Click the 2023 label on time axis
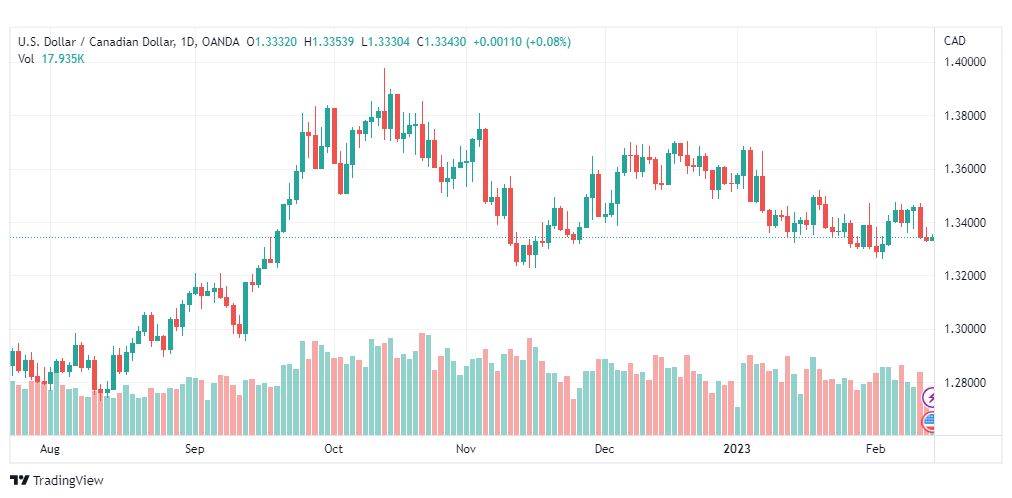The image size is (1012, 498). [x=736, y=449]
